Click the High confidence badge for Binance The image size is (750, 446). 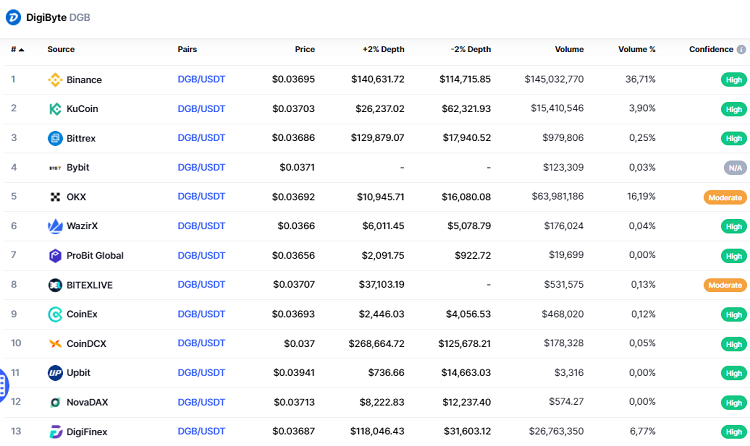pyautogui.click(x=733, y=80)
